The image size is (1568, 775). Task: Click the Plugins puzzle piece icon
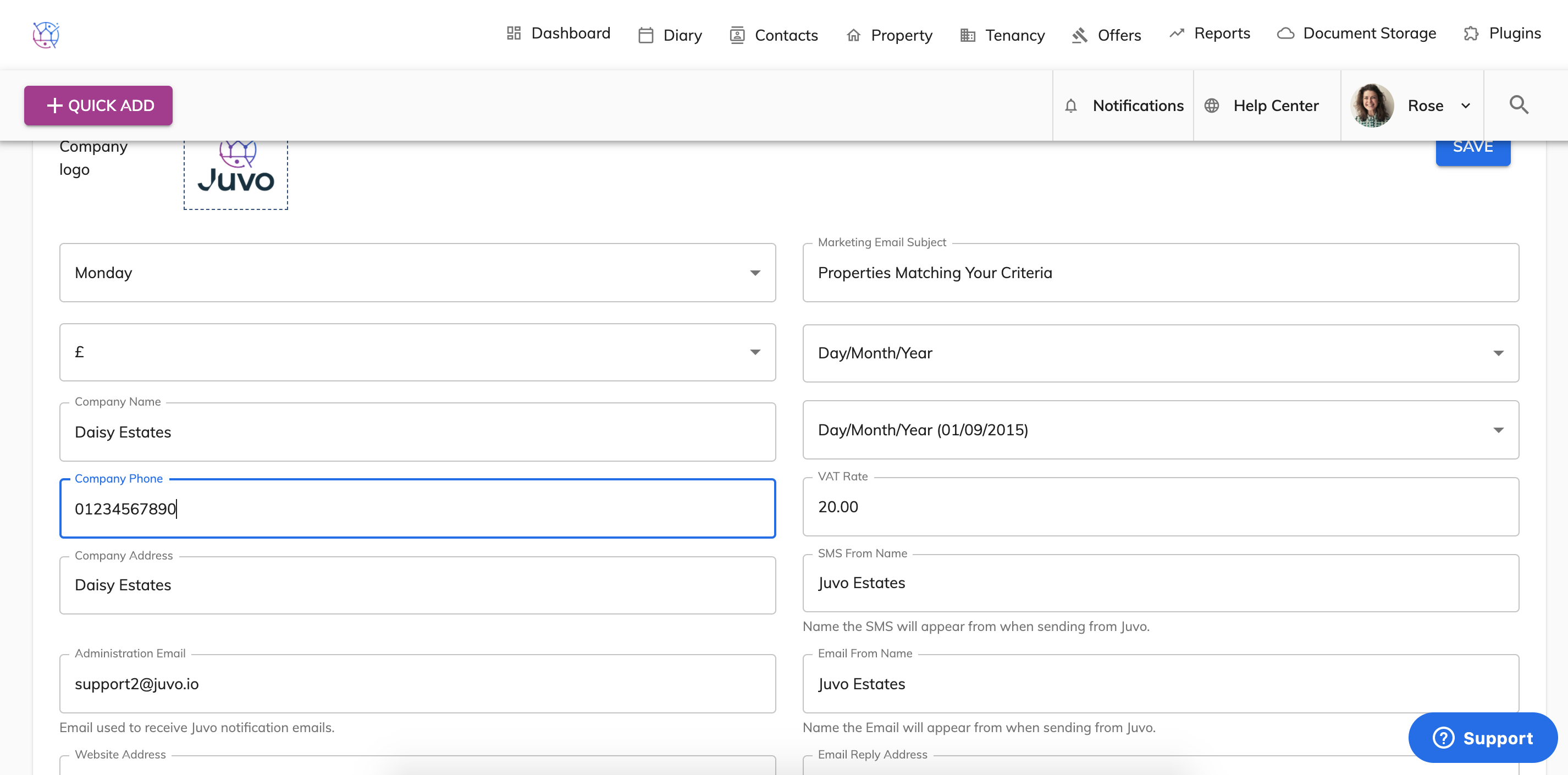click(1471, 34)
